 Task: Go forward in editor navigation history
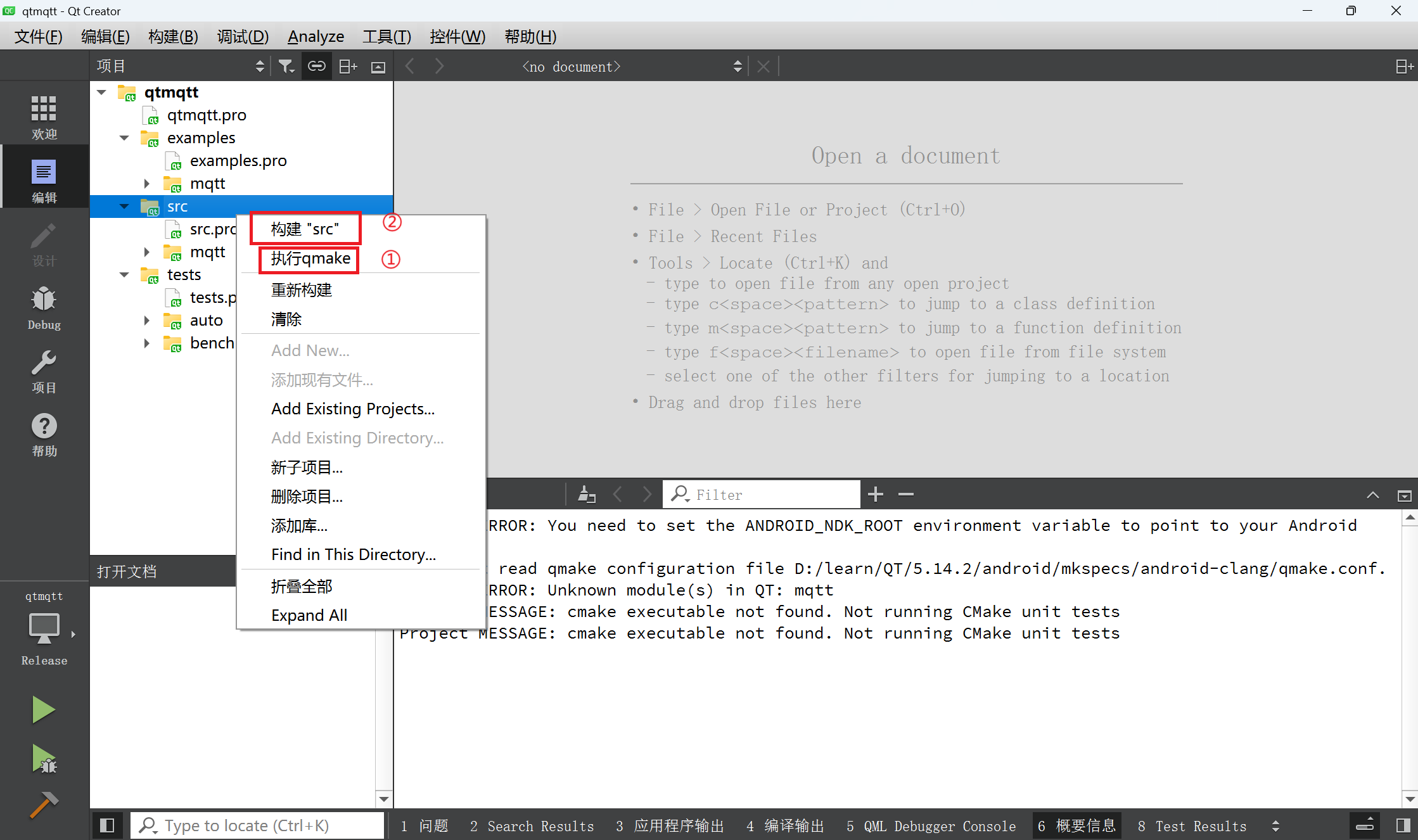tap(440, 67)
